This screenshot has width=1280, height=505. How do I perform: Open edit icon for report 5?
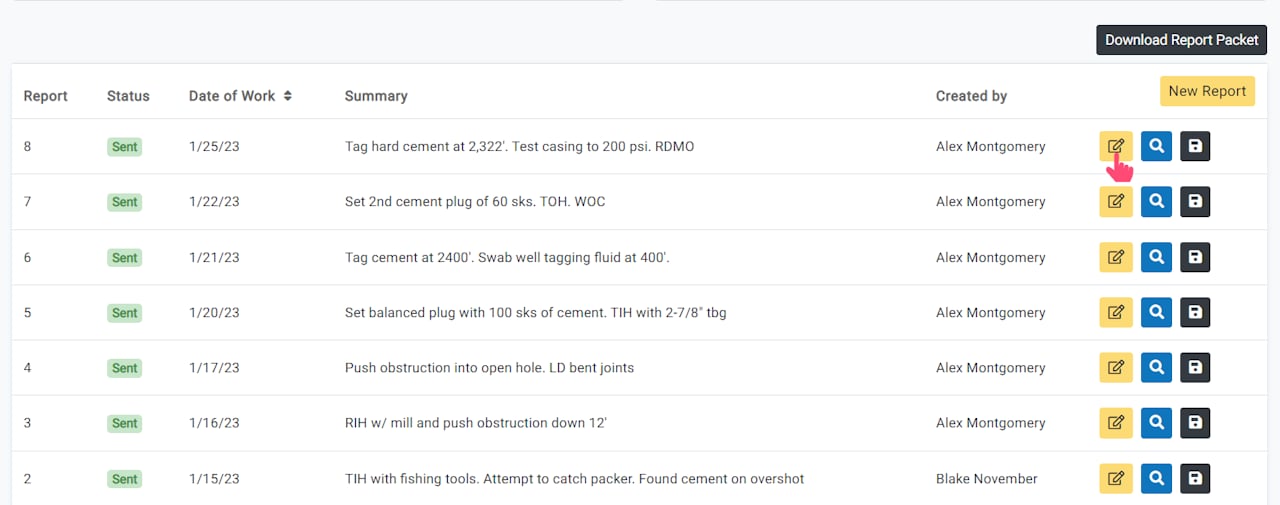coord(1116,312)
